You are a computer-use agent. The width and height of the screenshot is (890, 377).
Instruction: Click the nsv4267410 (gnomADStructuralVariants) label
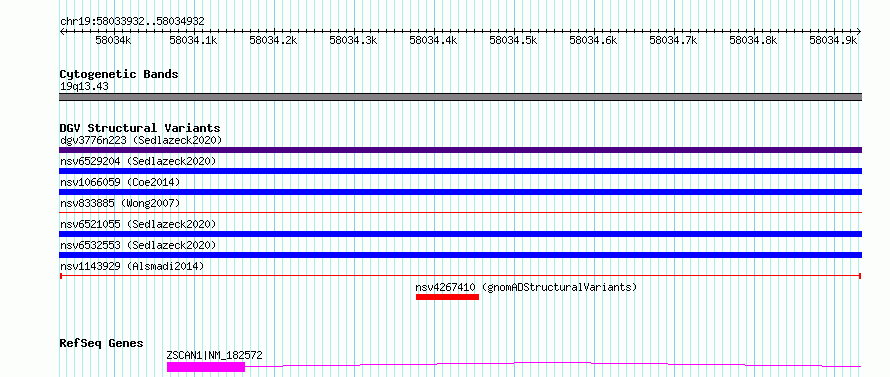click(x=526, y=287)
